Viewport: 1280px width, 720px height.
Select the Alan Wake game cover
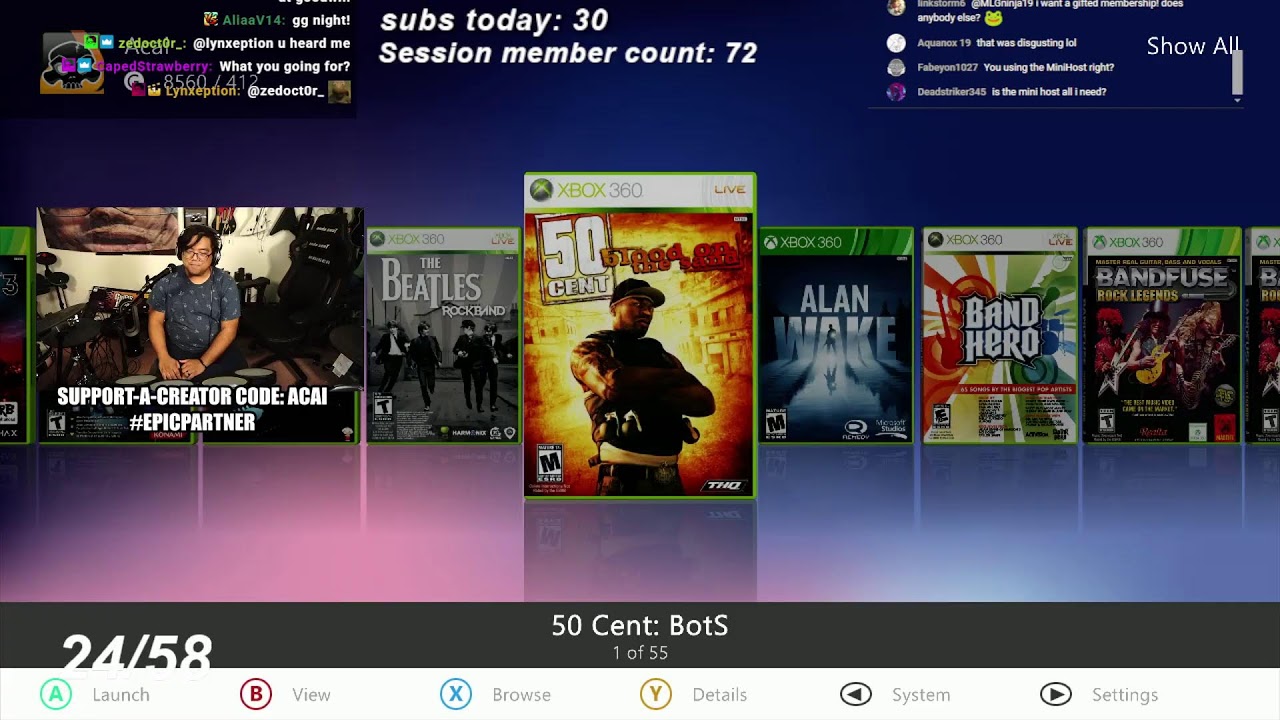[836, 335]
